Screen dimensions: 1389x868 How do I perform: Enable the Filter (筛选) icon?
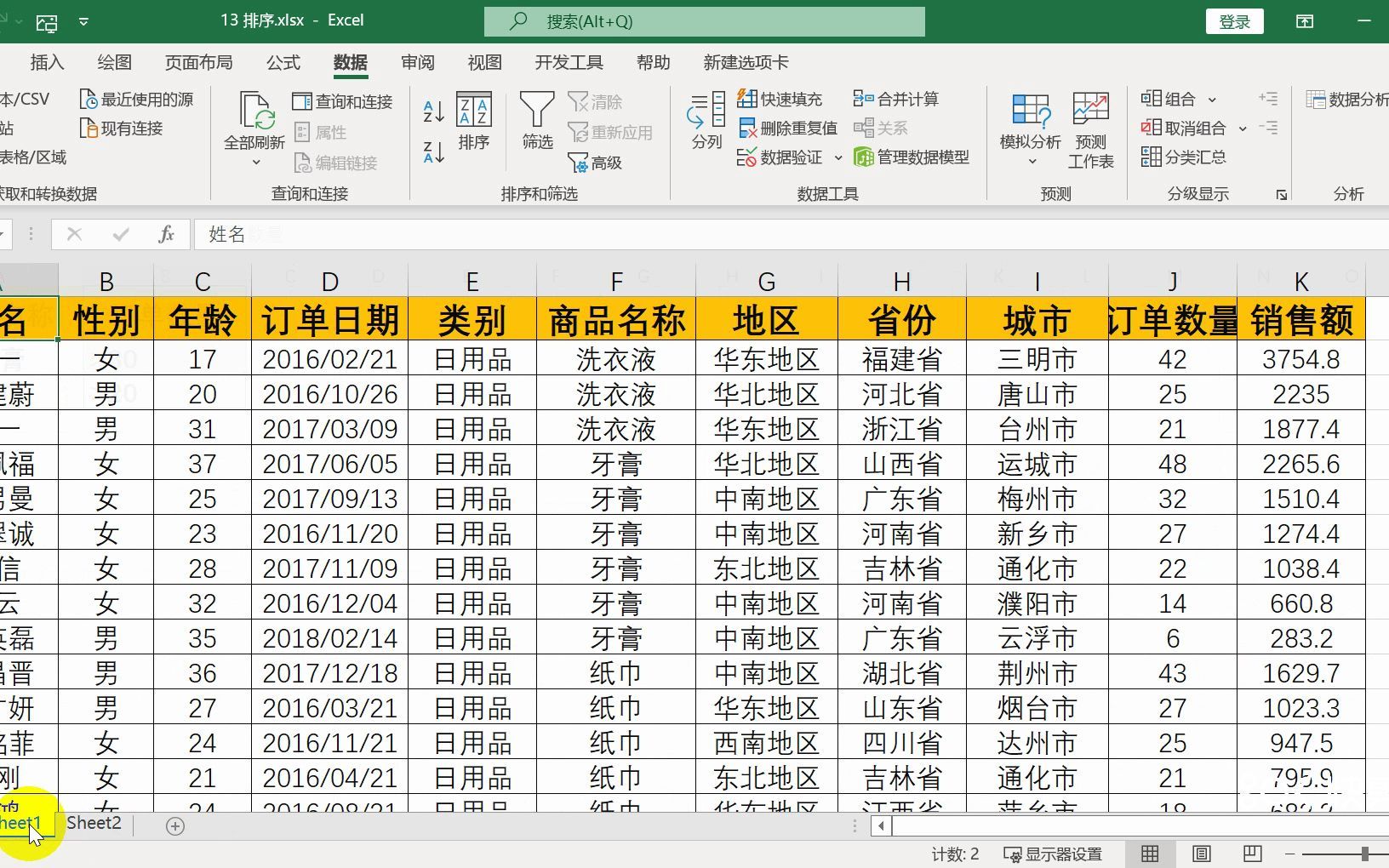click(537, 123)
